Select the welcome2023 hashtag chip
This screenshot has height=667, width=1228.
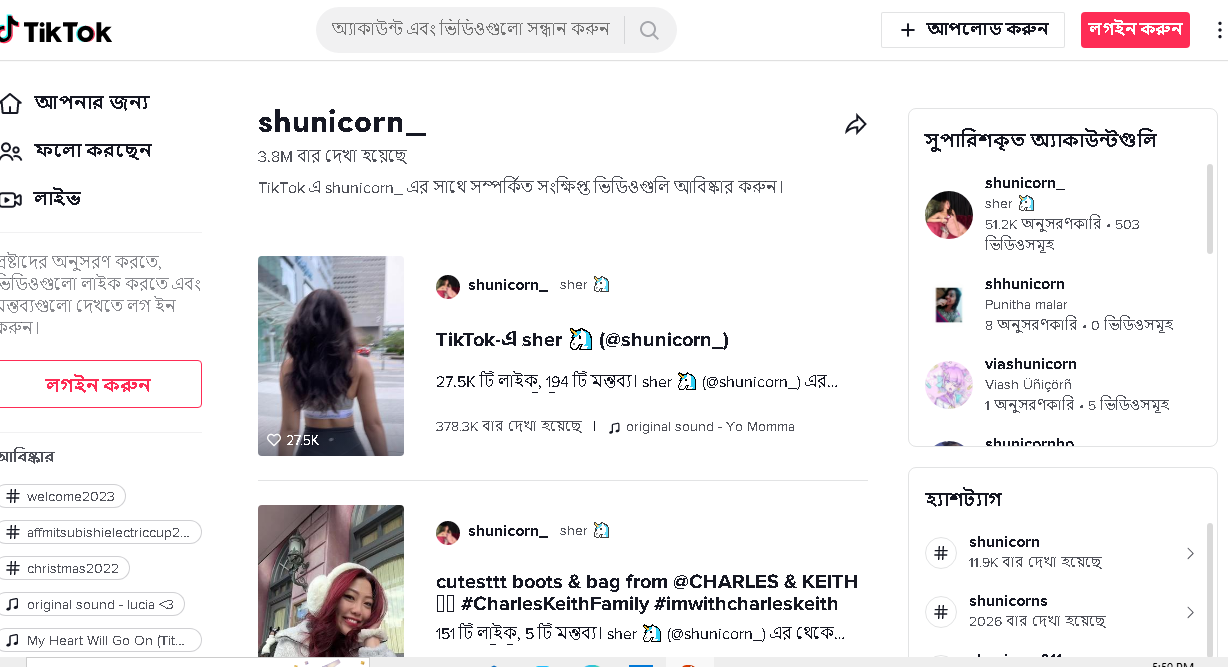(62, 496)
